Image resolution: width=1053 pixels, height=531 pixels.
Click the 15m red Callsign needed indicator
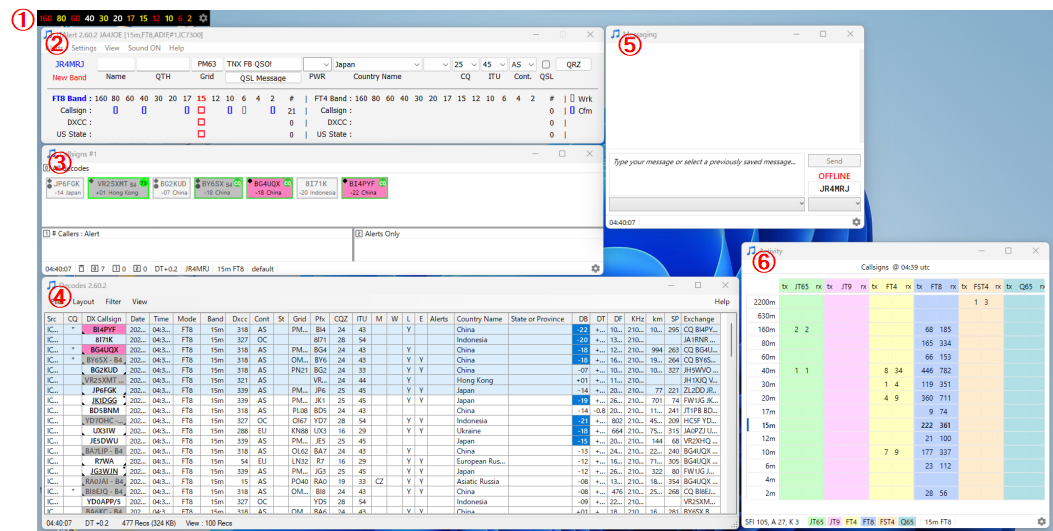(x=200, y=110)
